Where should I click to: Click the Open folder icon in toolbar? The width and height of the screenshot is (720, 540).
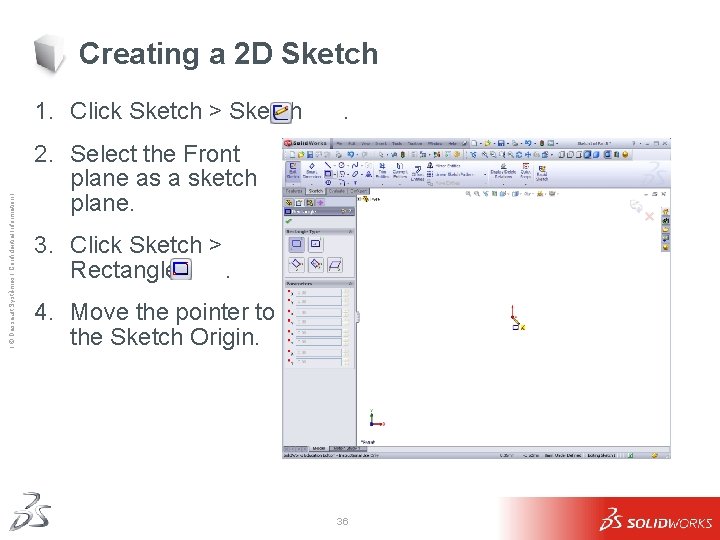click(x=301, y=155)
